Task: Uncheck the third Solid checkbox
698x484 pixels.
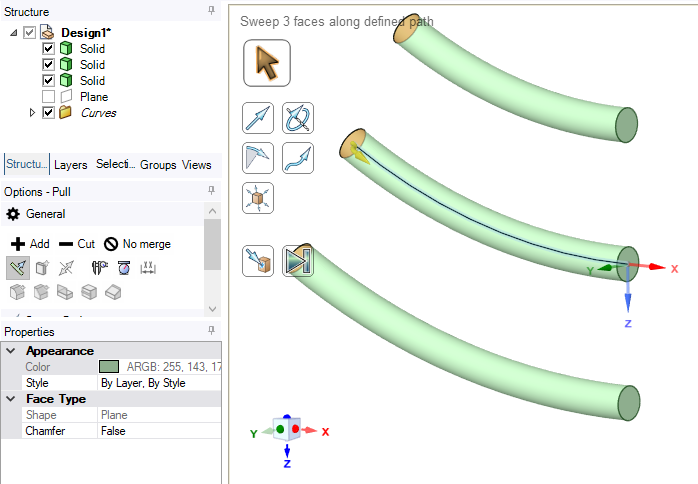Action: (x=48, y=80)
